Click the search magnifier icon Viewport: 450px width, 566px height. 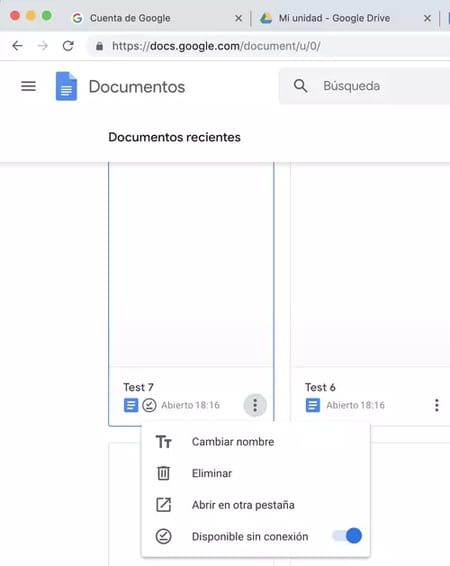(300, 86)
